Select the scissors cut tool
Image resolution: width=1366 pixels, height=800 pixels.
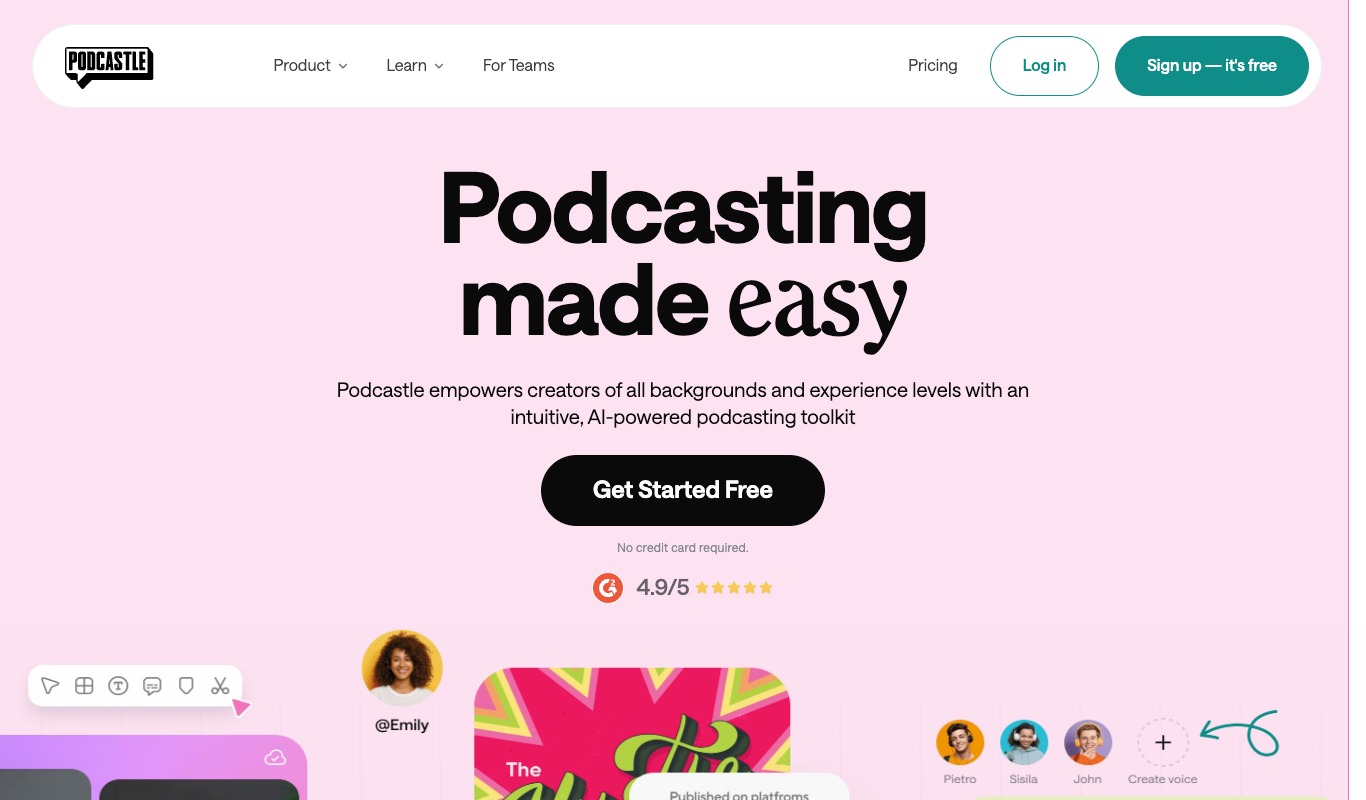tap(220, 685)
